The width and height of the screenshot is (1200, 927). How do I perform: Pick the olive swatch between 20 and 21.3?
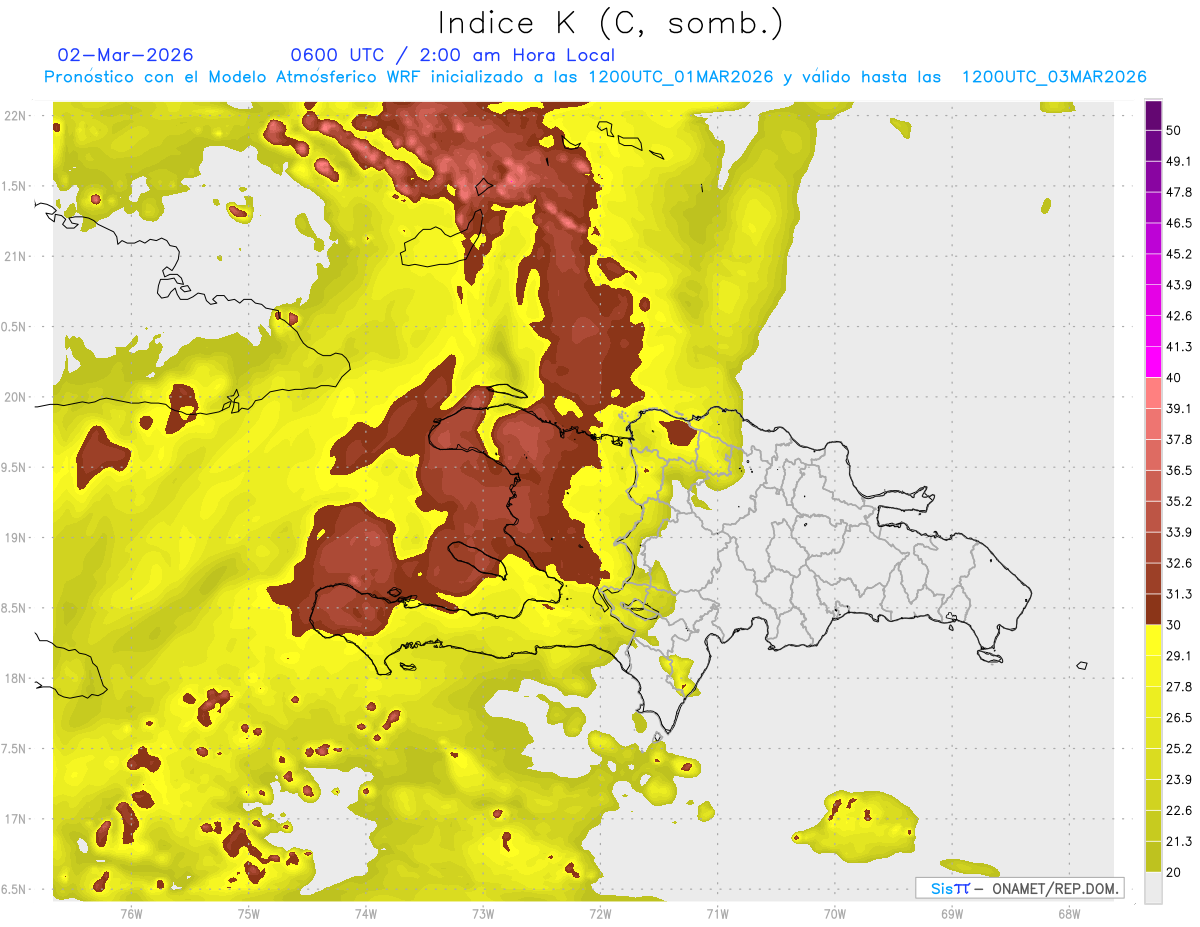click(x=1153, y=856)
